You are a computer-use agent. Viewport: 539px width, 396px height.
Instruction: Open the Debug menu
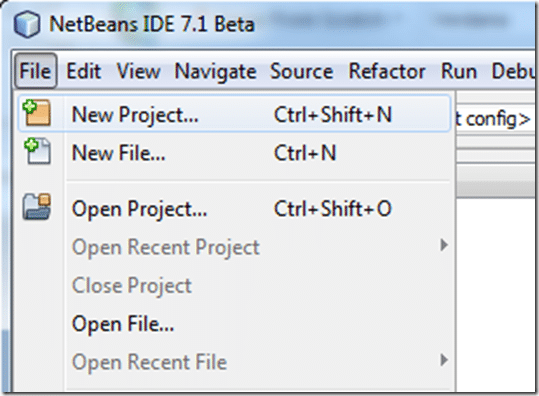click(513, 71)
